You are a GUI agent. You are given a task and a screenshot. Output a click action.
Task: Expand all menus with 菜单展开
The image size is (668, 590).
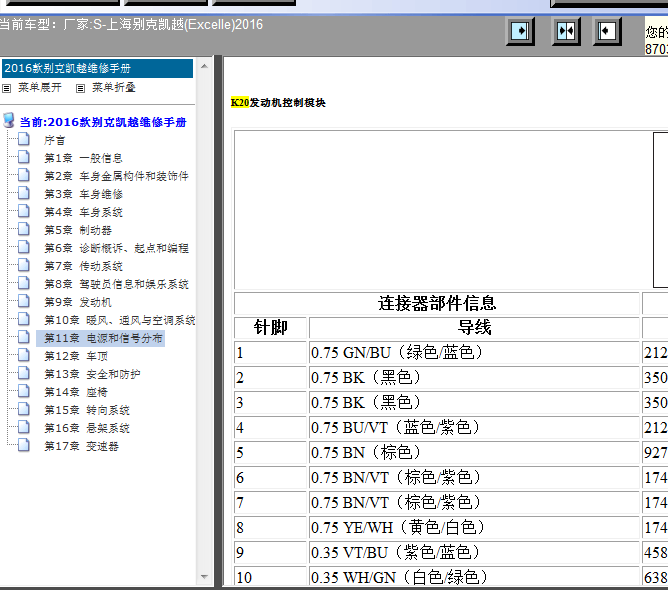click(x=40, y=88)
